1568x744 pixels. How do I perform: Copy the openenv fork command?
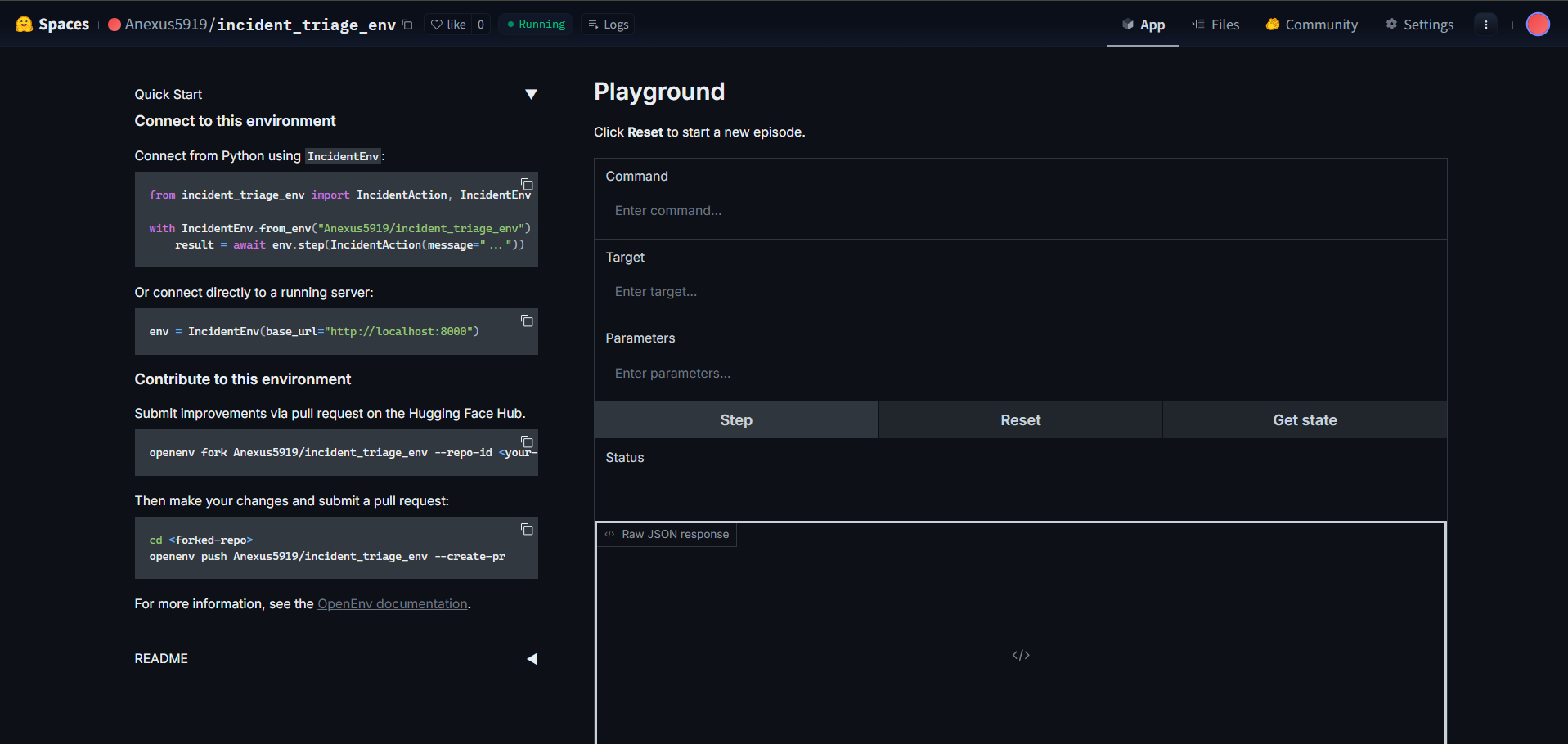click(x=528, y=442)
